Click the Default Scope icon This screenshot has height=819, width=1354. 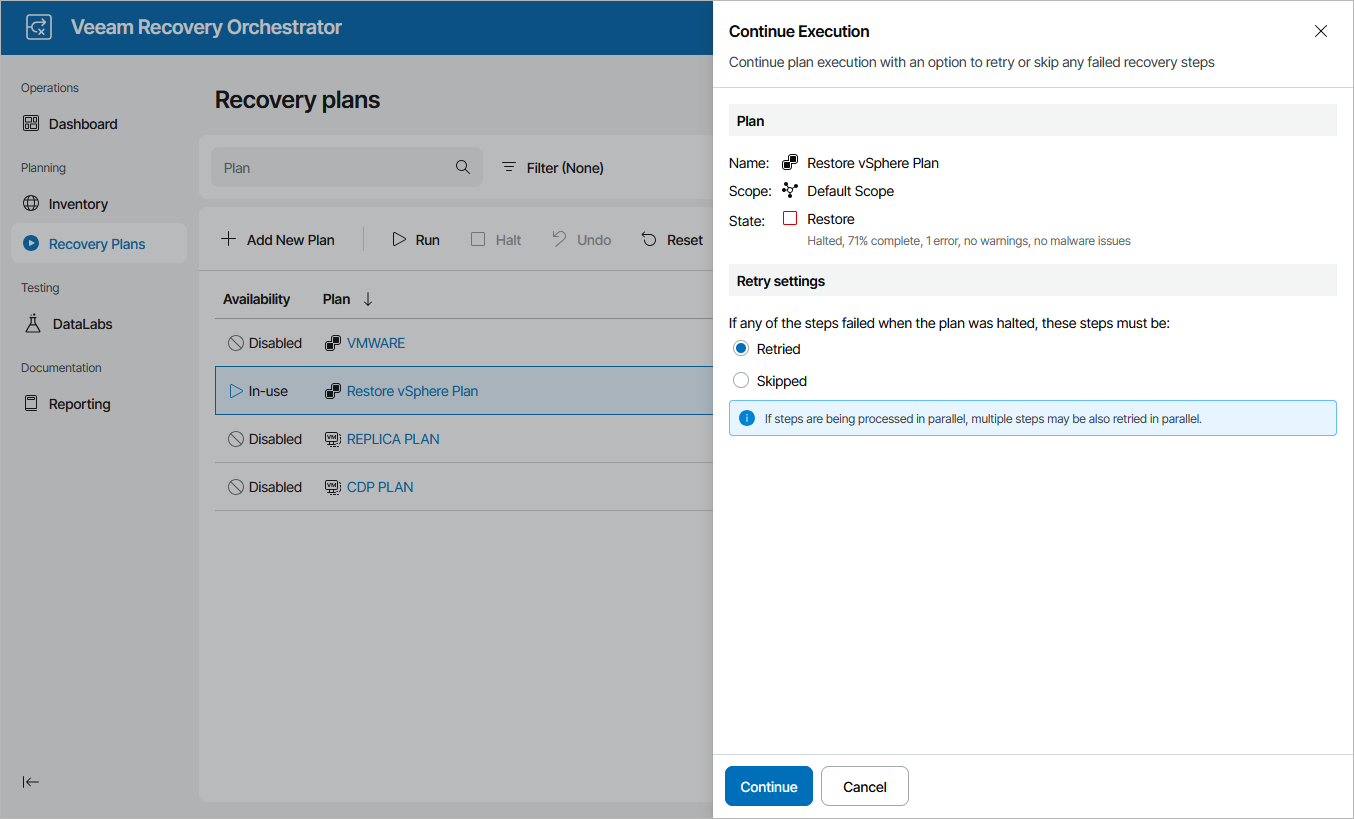pyautogui.click(x=790, y=190)
